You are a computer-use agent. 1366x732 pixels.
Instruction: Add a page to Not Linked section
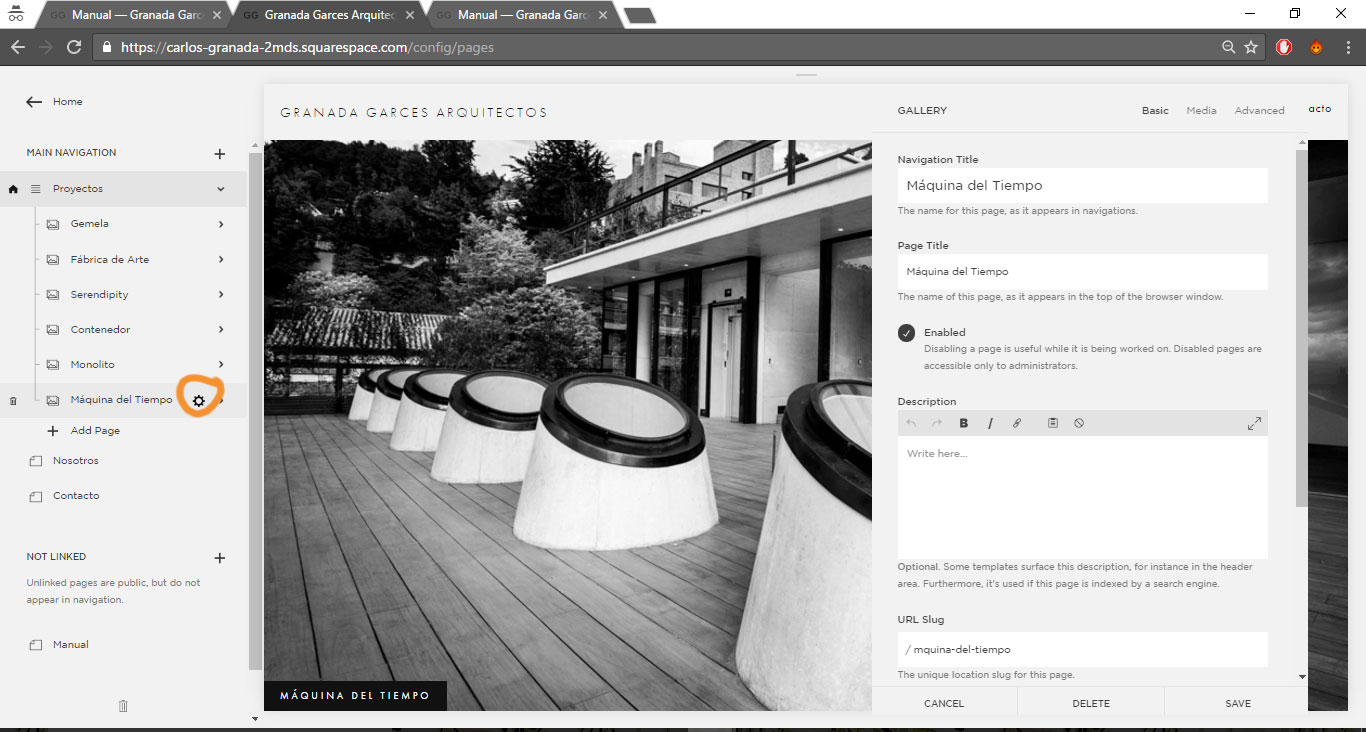click(220, 558)
